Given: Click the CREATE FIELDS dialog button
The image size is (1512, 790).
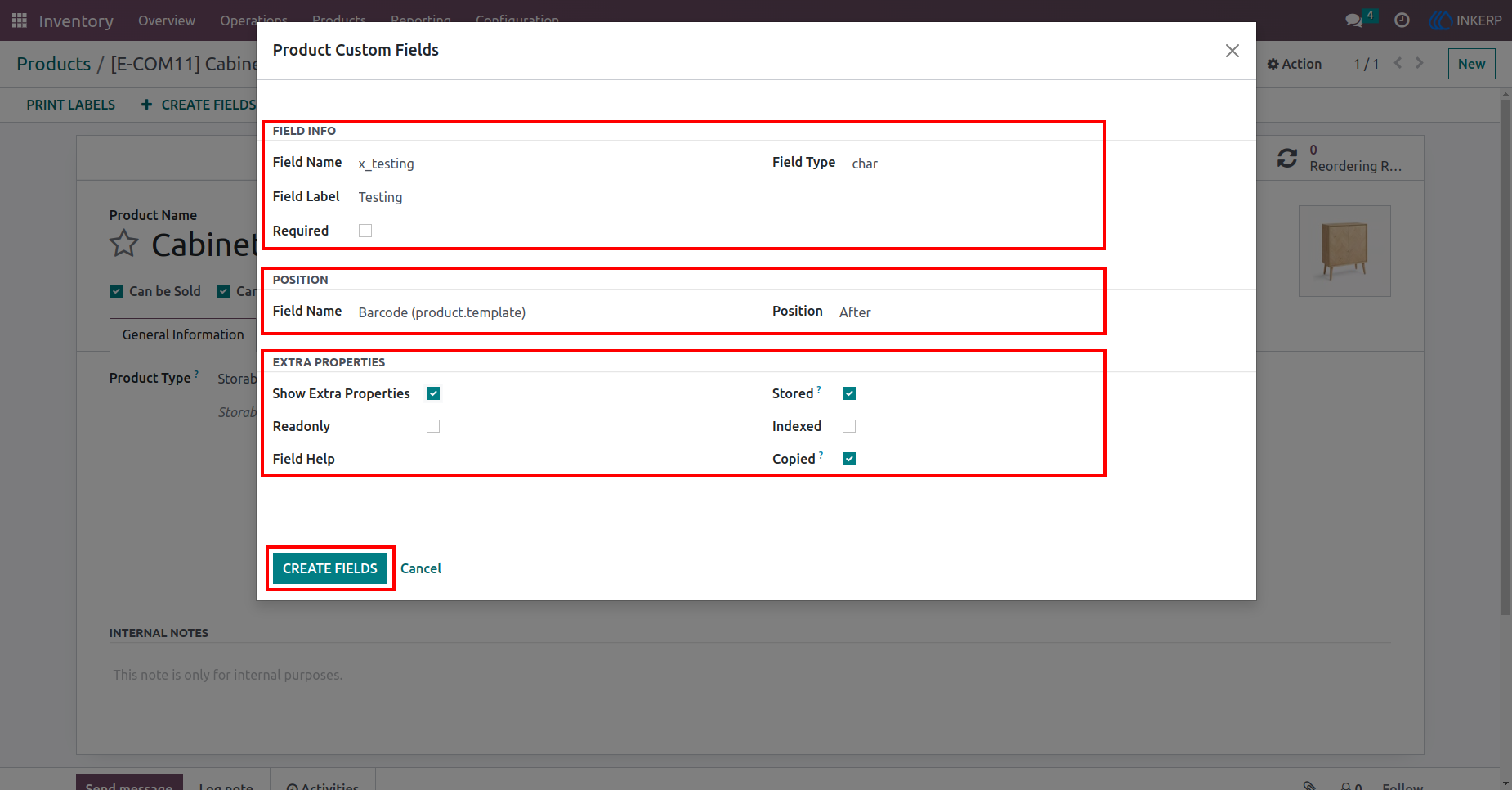Looking at the screenshot, I should pos(330,568).
